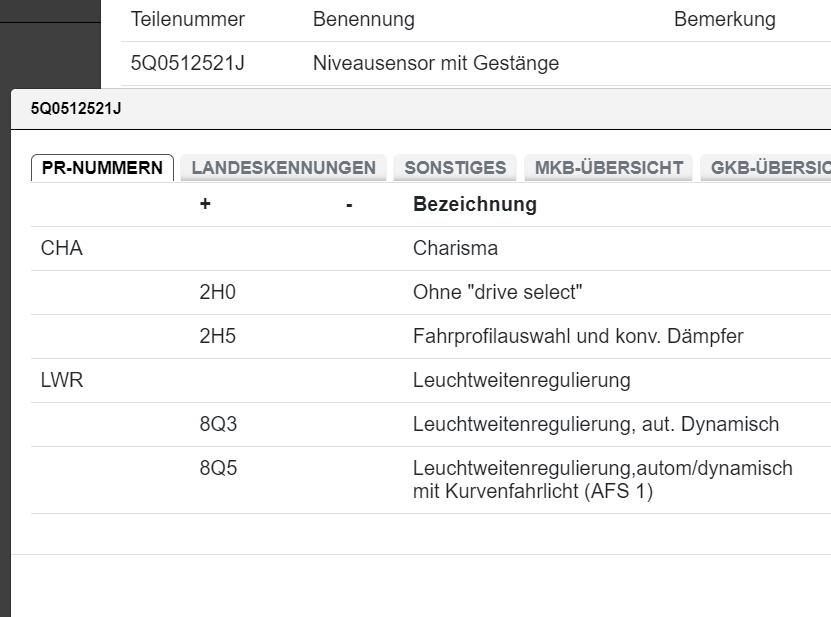Click the Bemerkung column header
The image size is (831, 617).
coord(724,19)
